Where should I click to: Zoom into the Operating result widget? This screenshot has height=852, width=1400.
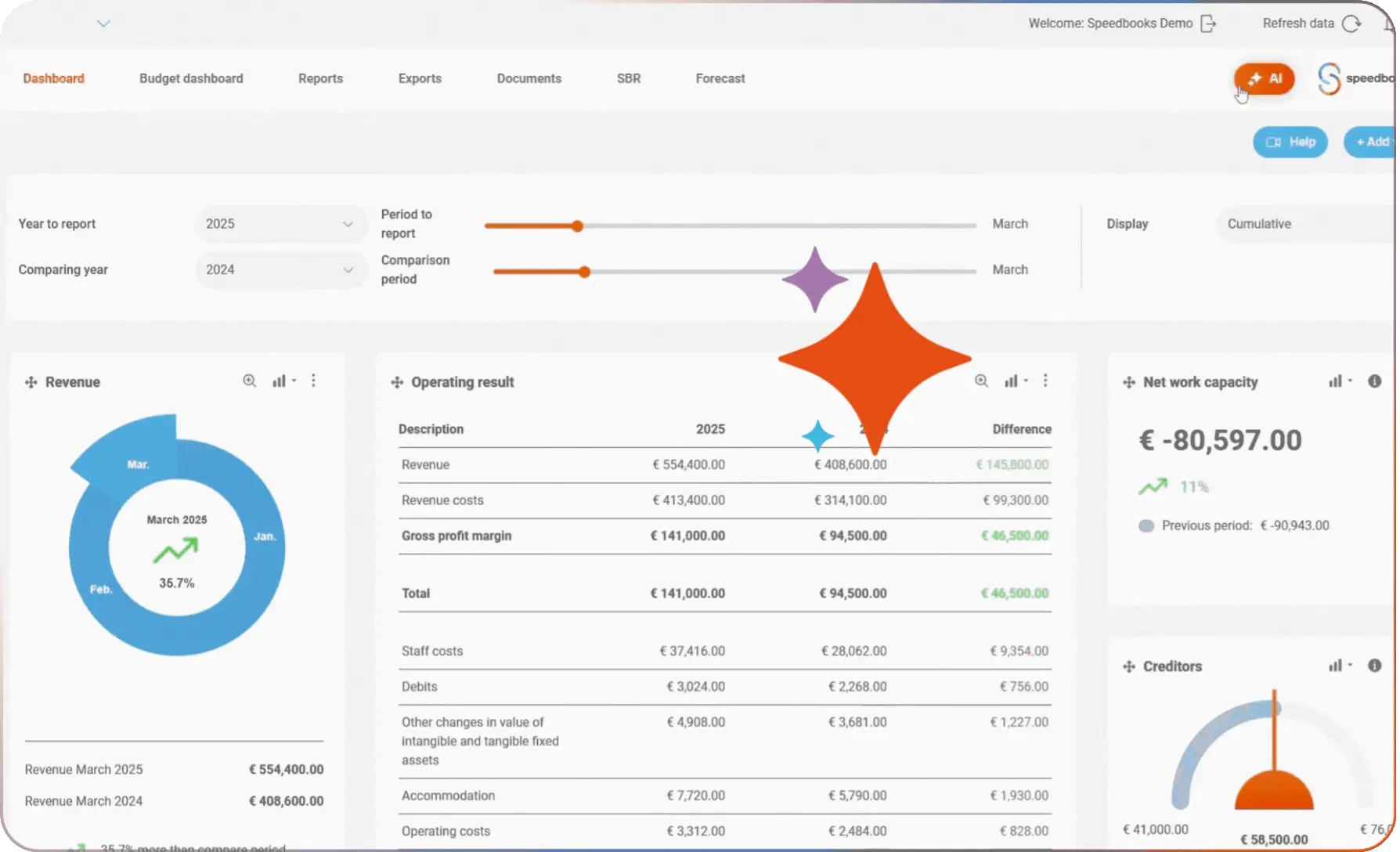click(981, 381)
